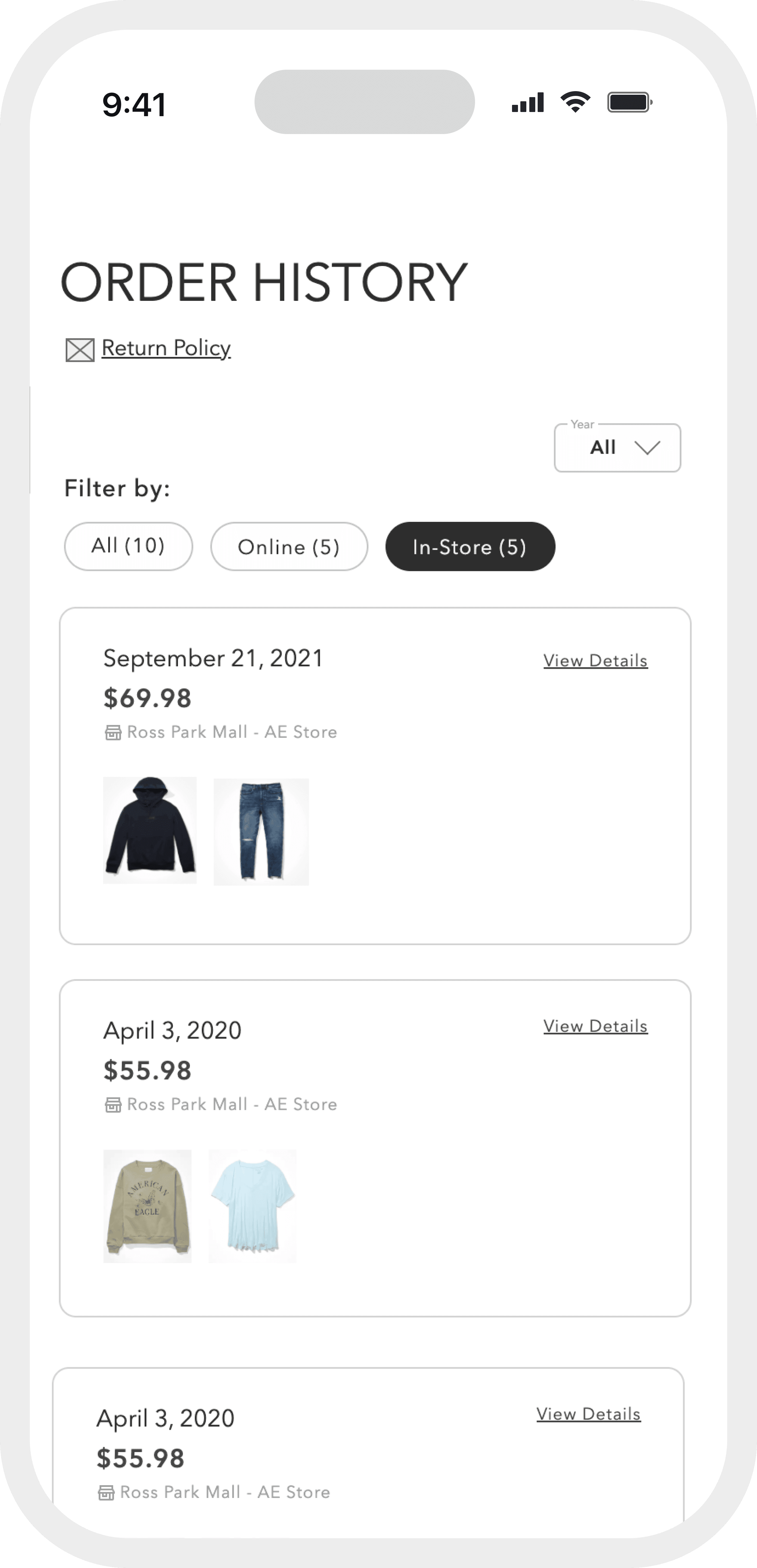Tap the black hoodie thumbnail
Screen dimensions: 757x1568
click(150, 830)
